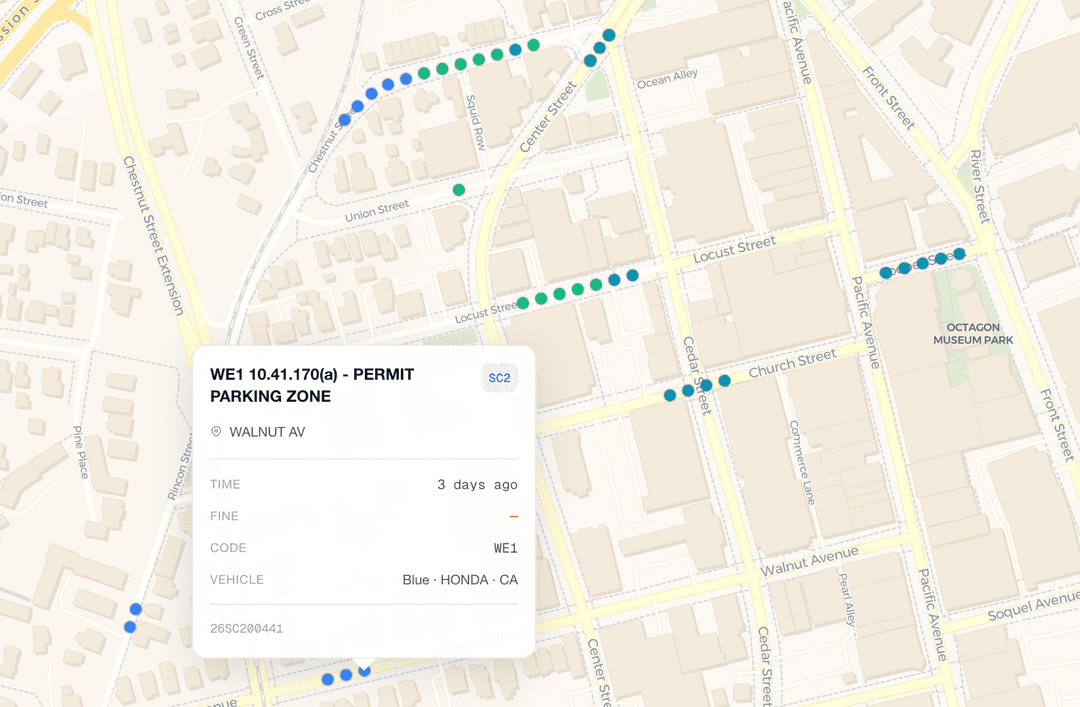Click the location pin icon beside WALNUT AV
This screenshot has height=707, width=1080.
(x=216, y=432)
